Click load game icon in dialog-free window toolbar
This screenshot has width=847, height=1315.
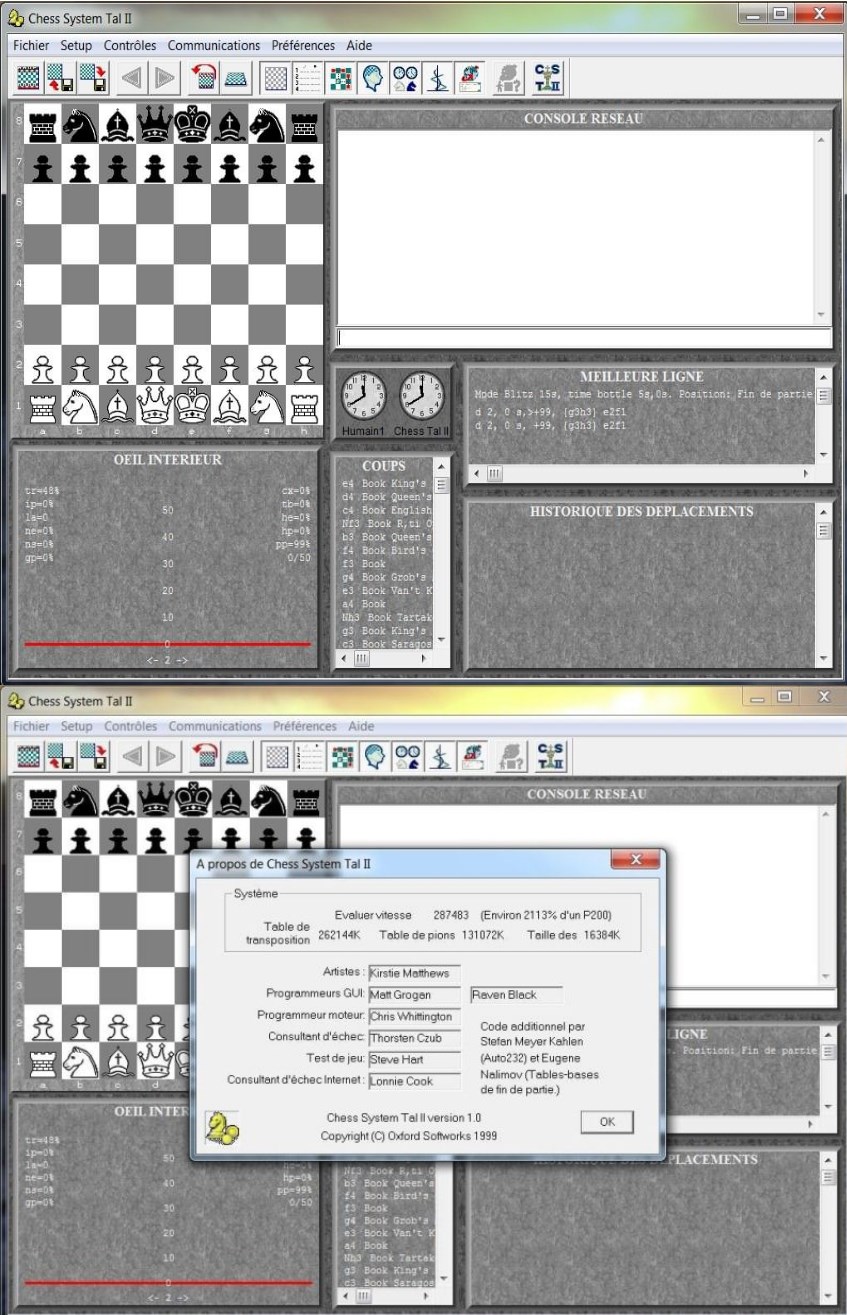62,78
